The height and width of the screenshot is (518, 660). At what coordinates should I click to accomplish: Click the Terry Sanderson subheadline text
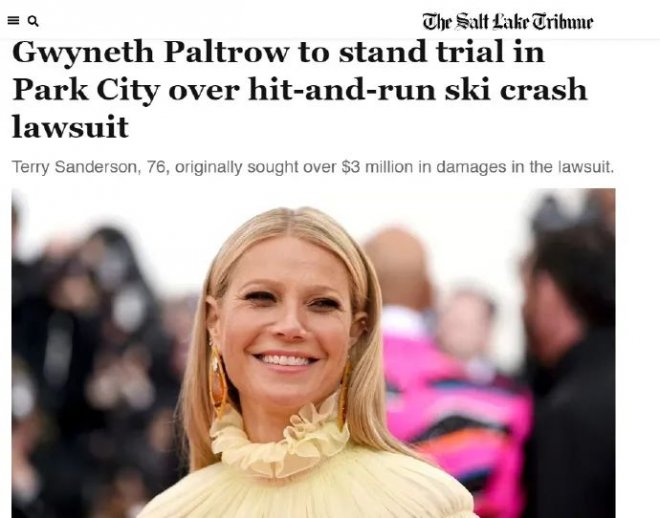tap(313, 167)
